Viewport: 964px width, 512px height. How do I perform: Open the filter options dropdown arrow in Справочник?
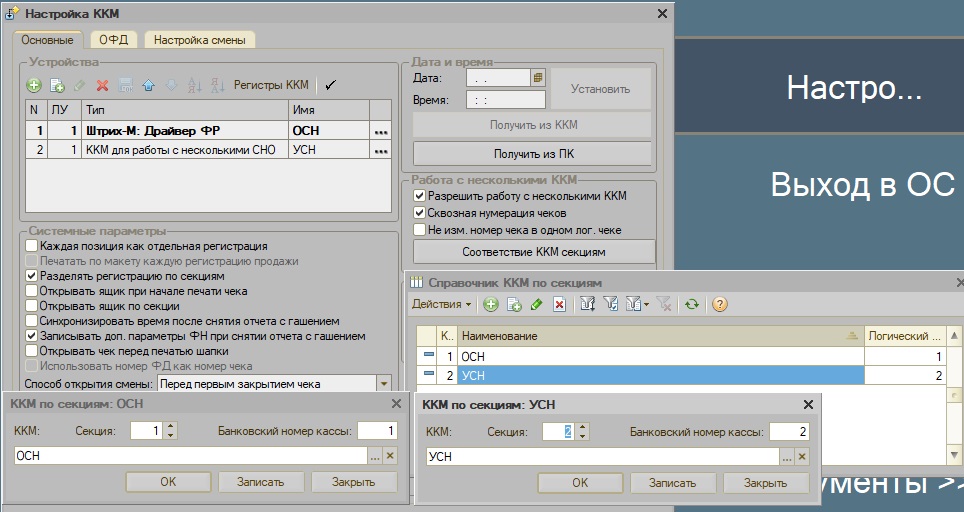point(646,304)
